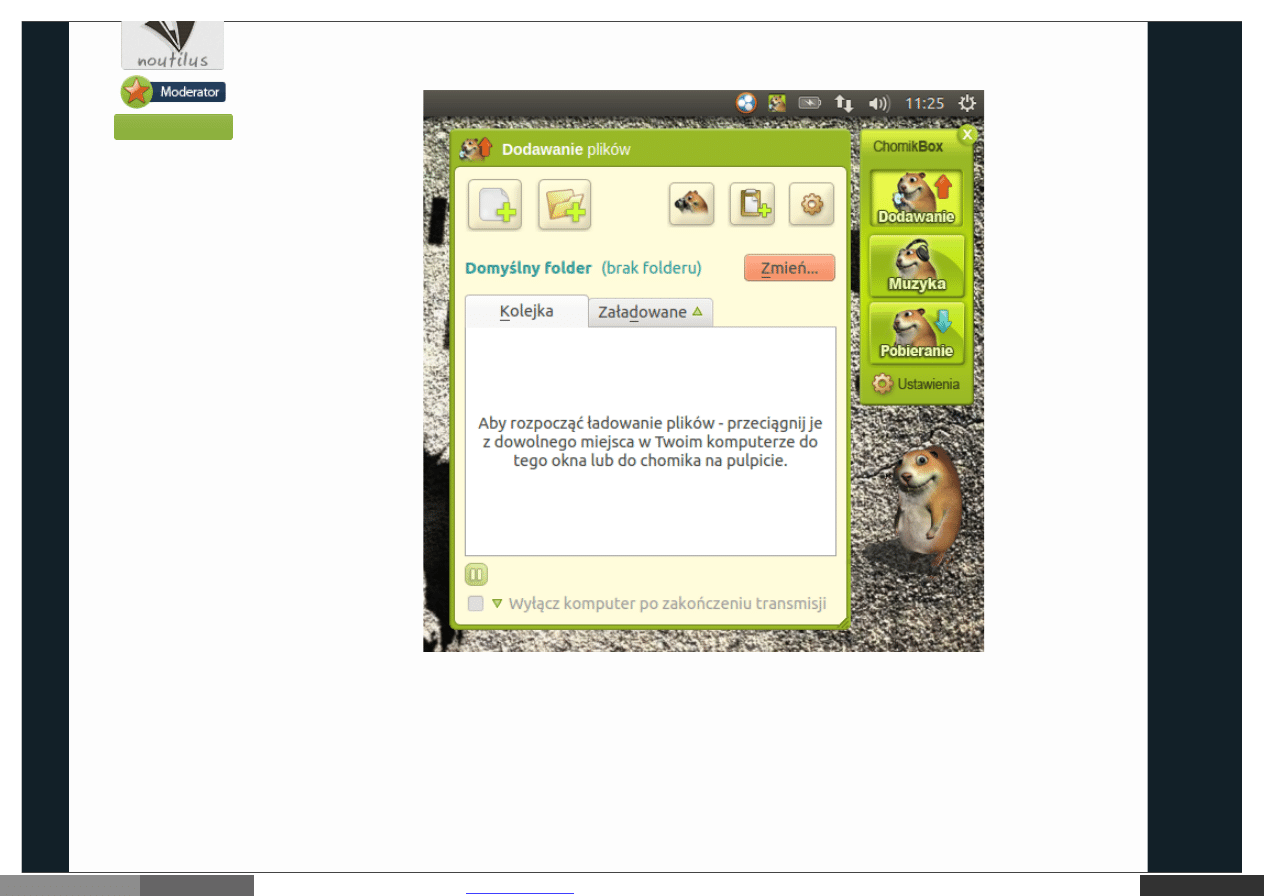
Task: Click the volume speaker icon
Action: tap(878, 103)
